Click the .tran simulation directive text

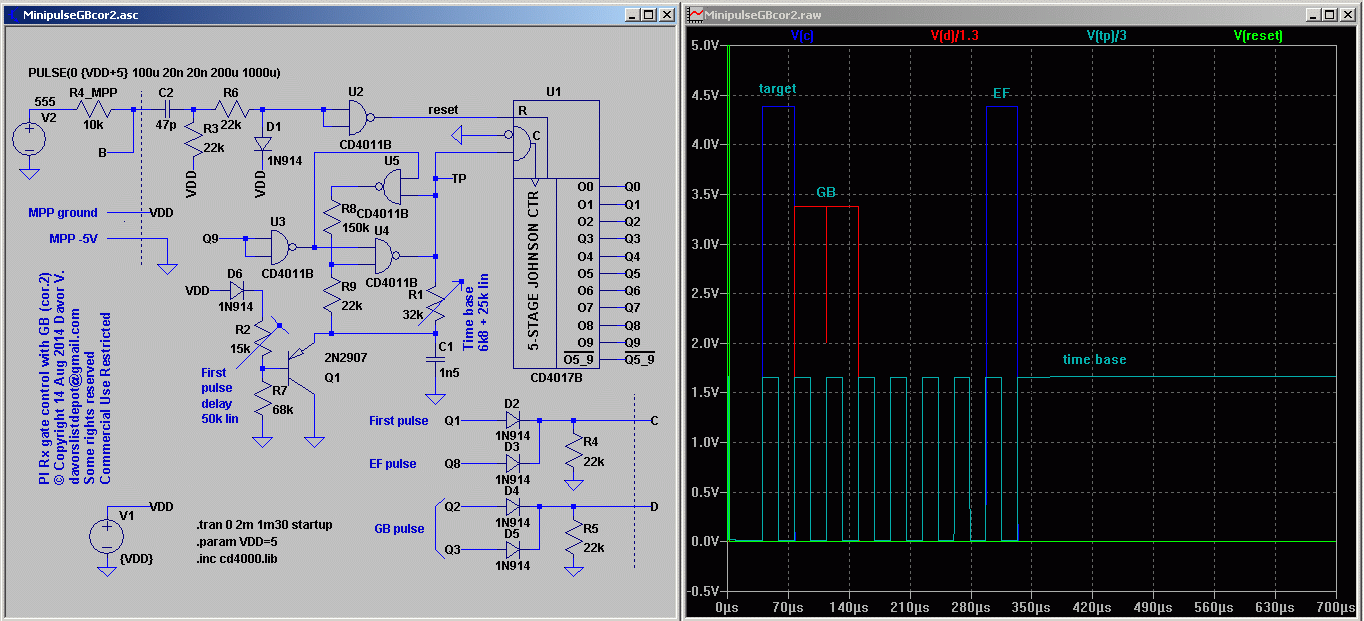(x=264, y=524)
